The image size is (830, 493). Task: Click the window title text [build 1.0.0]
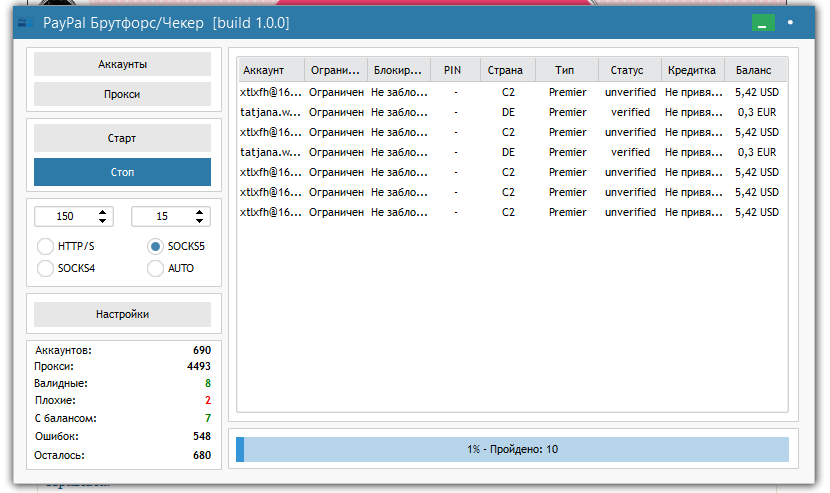click(251, 23)
